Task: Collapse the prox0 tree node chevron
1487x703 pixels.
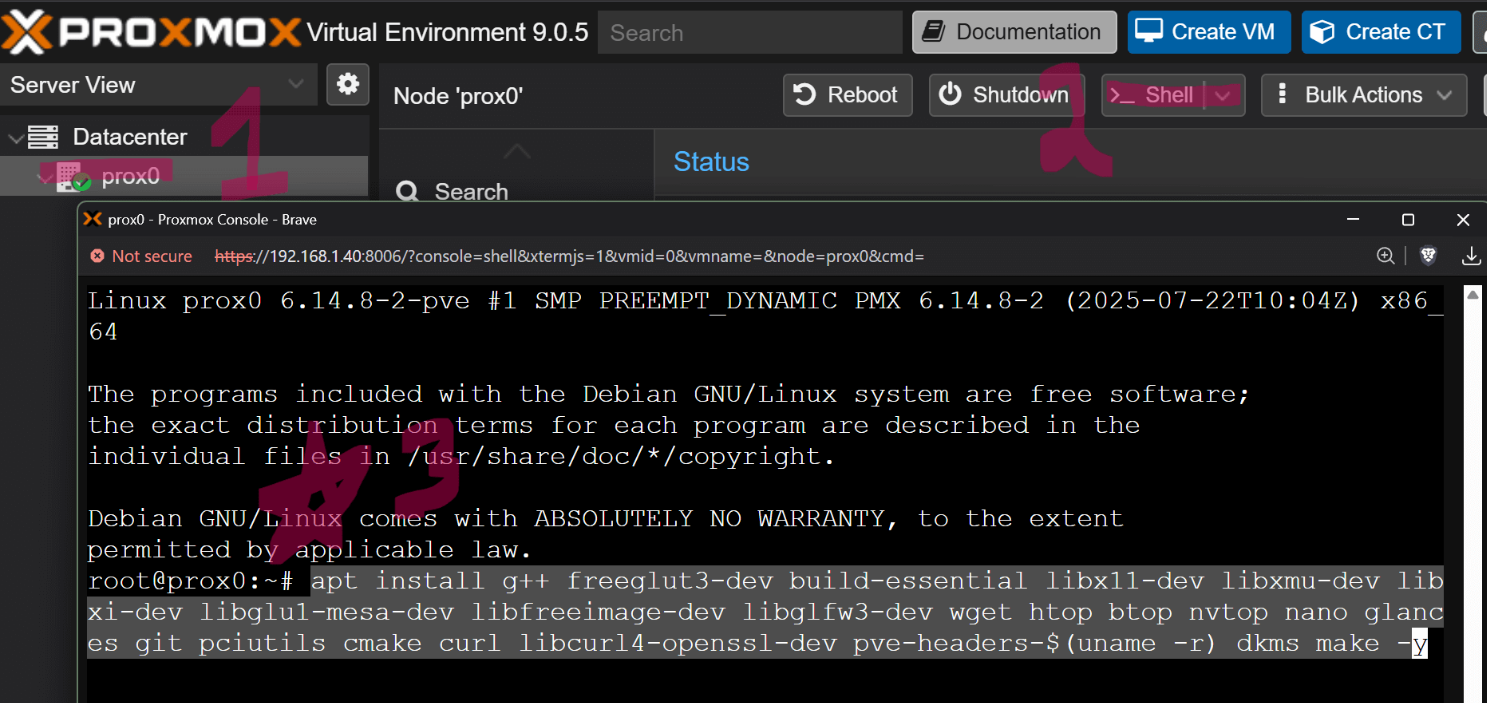Action: coord(43,177)
